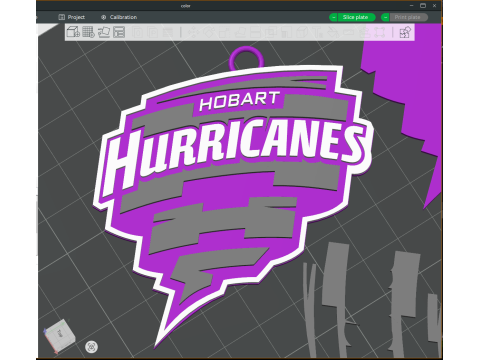This screenshot has width=480, height=360.
Task: Switch to the Project tab
Action: pos(72,17)
